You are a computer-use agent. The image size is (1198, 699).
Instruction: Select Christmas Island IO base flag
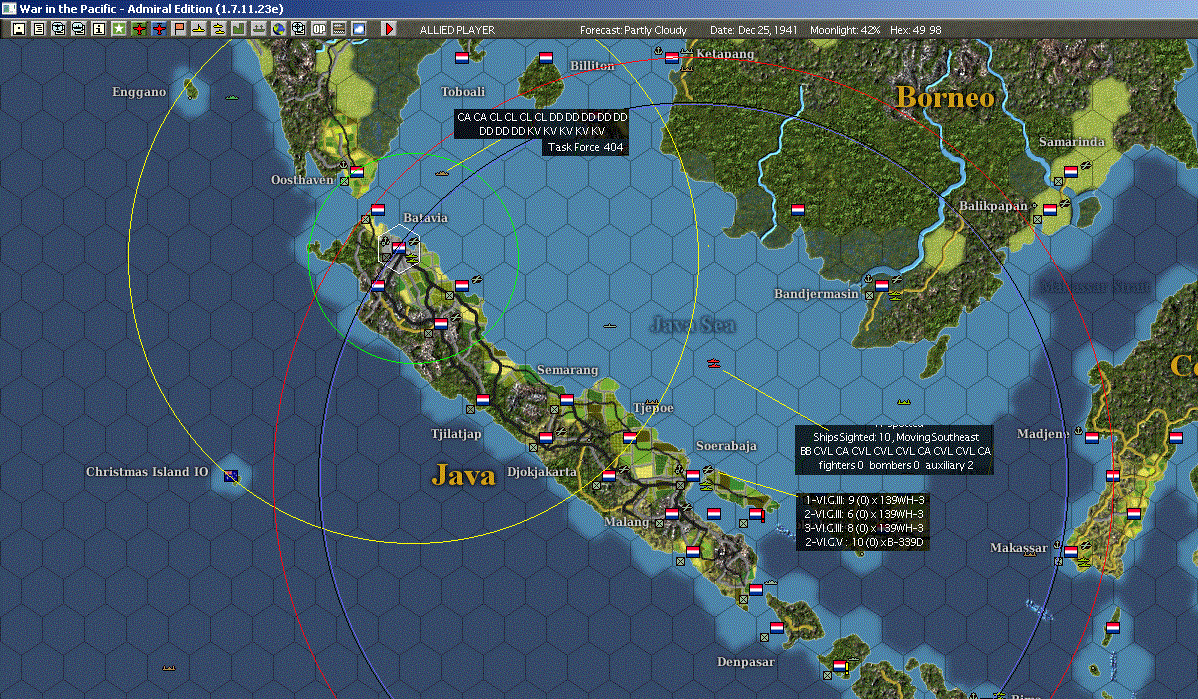(x=231, y=476)
